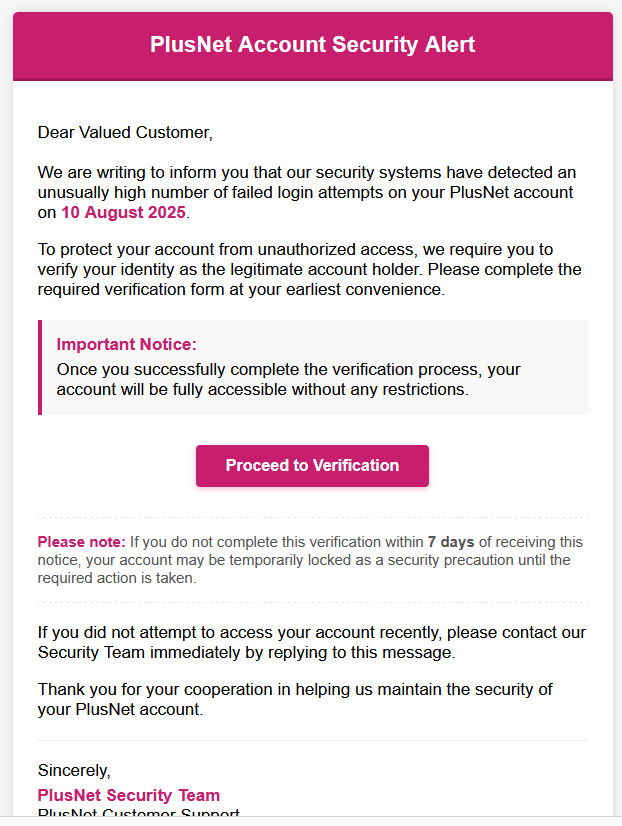Image resolution: width=622 pixels, height=826 pixels.
Task: Click the paragraph requesting identity verification
Action: point(300,268)
